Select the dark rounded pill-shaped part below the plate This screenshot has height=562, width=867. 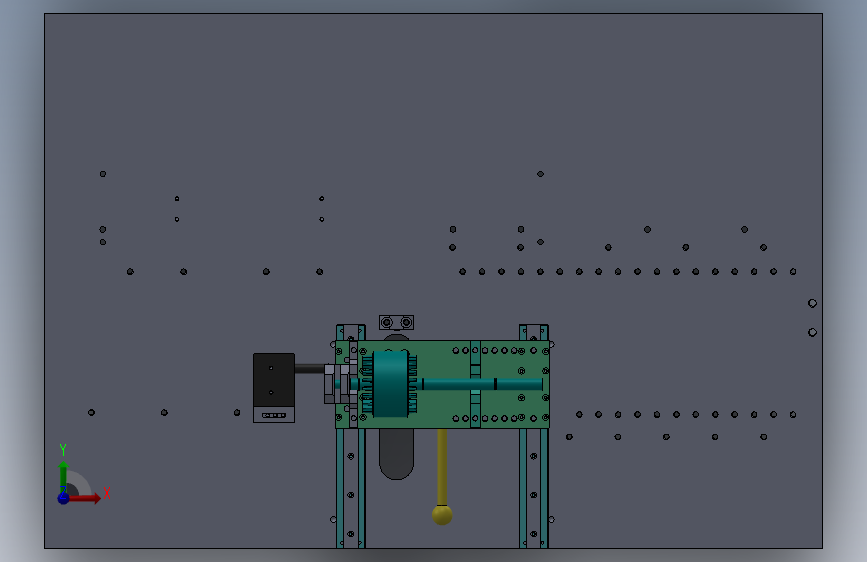click(396, 454)
